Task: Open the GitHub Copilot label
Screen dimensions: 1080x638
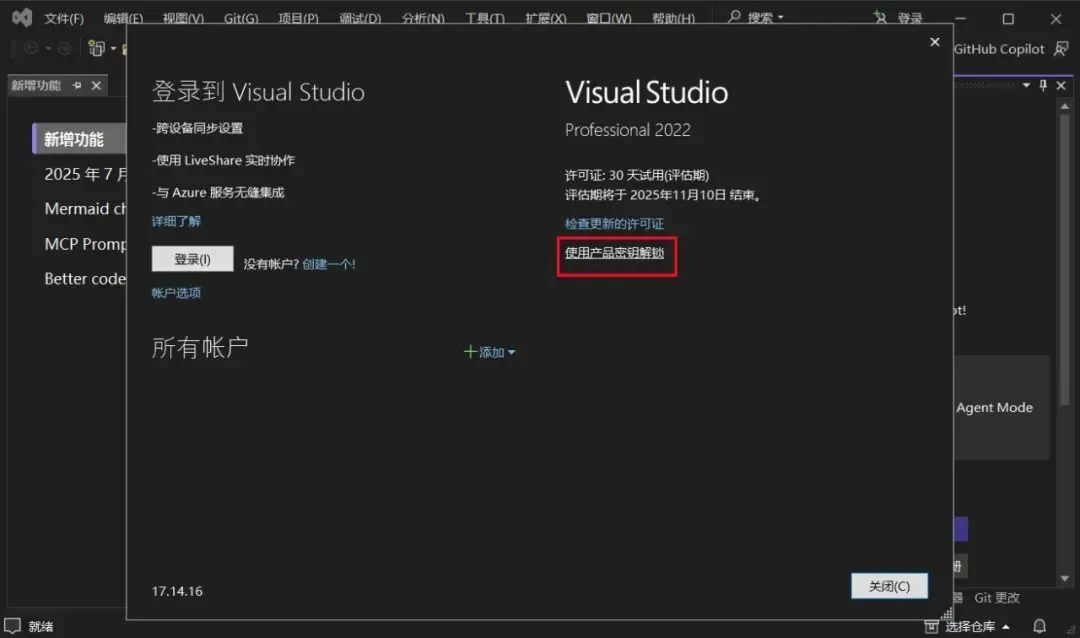Action: coord(999,49)
